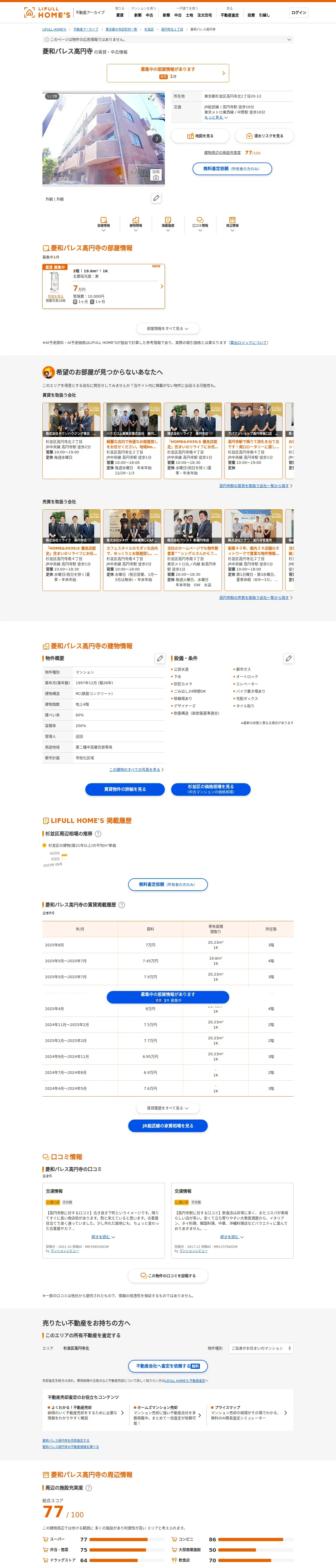Open header menu 投資

[251, 15]
